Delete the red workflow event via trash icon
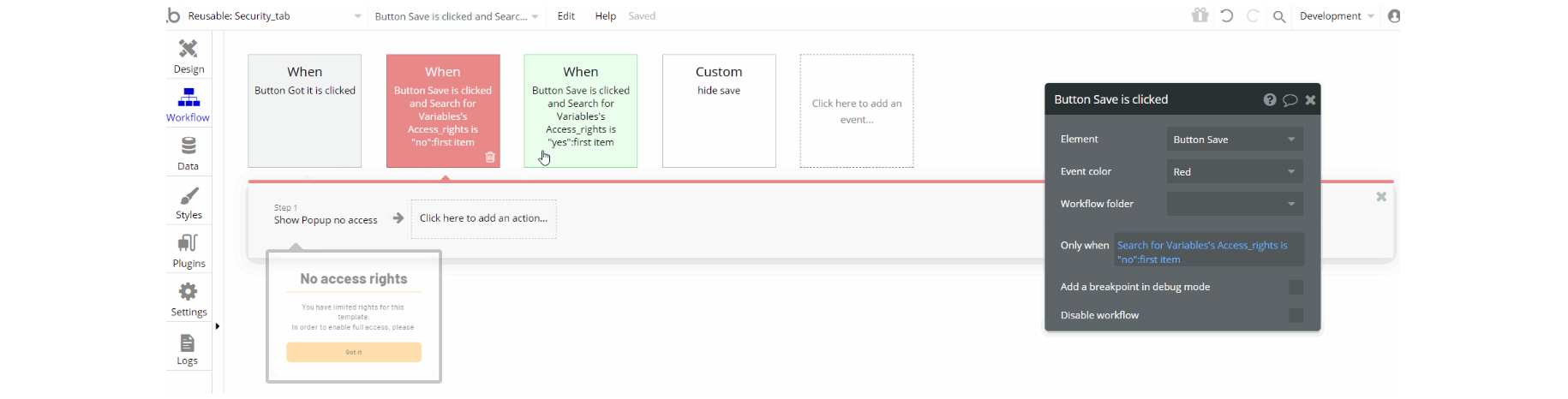Image resolution: width=1568 pixels, height=399 pixels. point(490,158)
